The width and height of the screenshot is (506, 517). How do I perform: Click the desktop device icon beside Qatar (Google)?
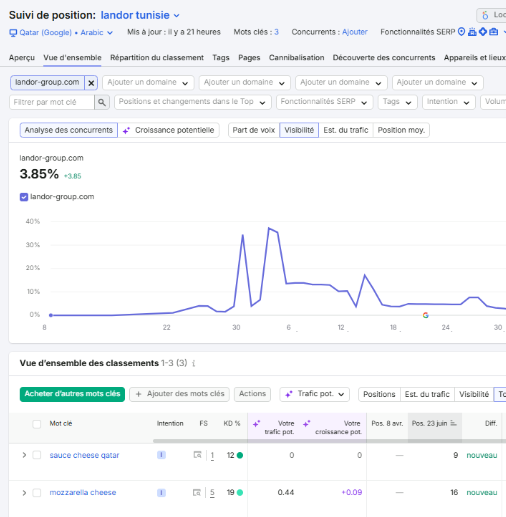click(13, 33)
